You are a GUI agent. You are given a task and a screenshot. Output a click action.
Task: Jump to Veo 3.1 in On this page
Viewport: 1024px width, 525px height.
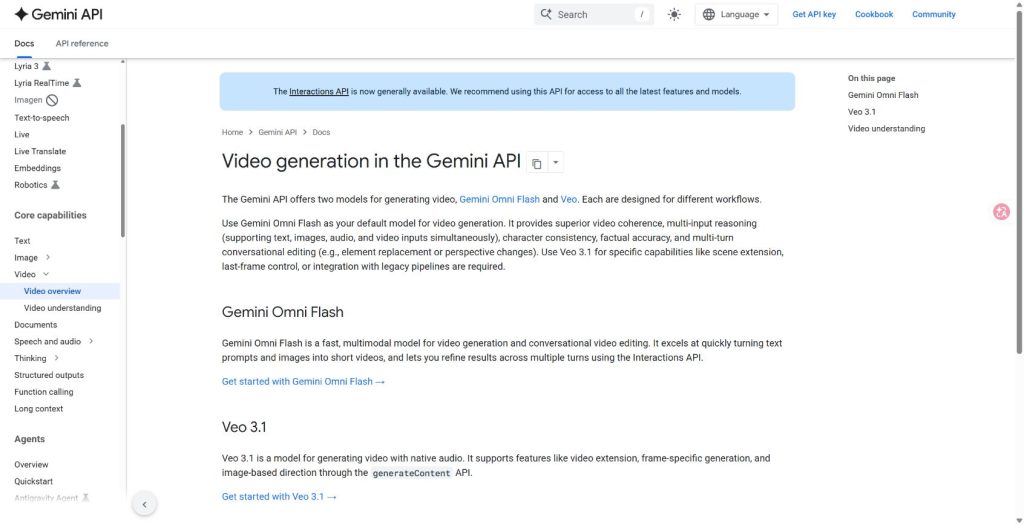coord(861,112)
